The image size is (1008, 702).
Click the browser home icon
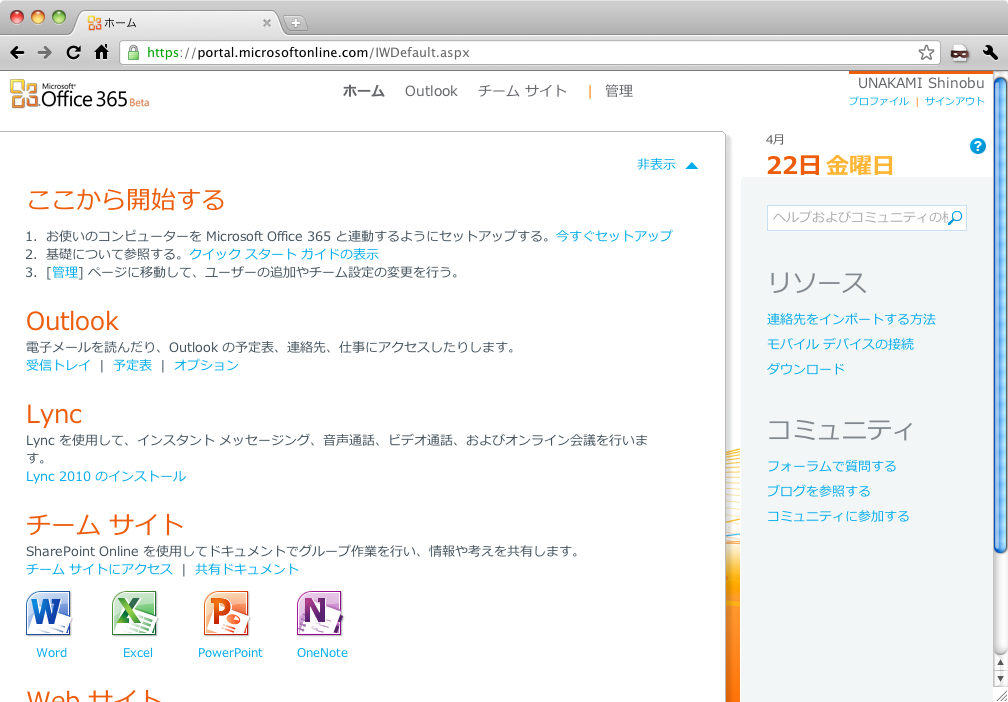pyautogui.click(x=101, y=52)
